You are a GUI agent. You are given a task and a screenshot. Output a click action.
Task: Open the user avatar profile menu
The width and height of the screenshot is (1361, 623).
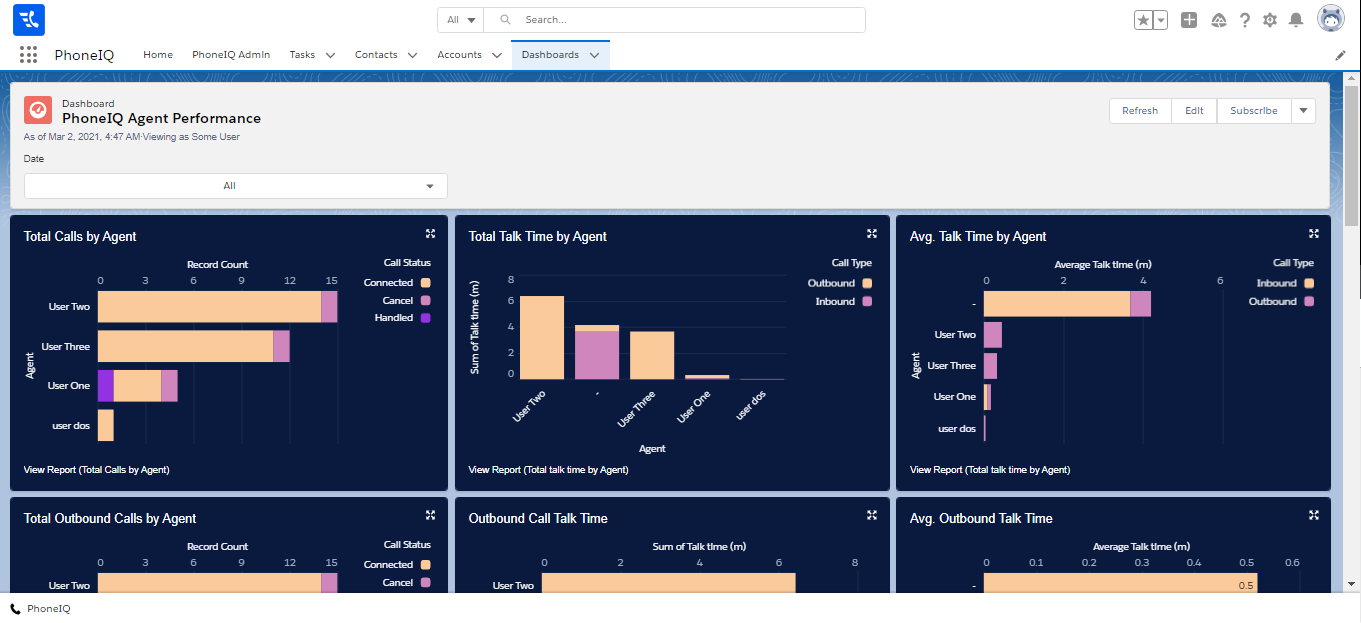[x=1331, y=19]
